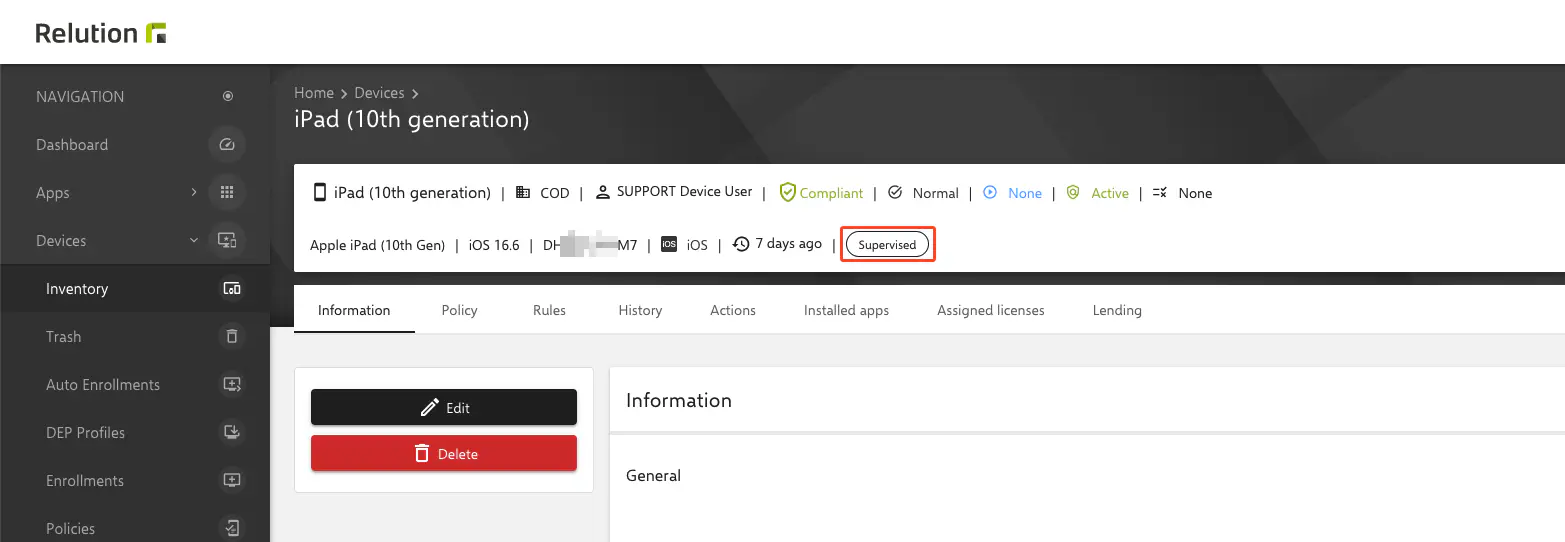
Task: Toggle the navigation pin radio icon
Action: 228,97
